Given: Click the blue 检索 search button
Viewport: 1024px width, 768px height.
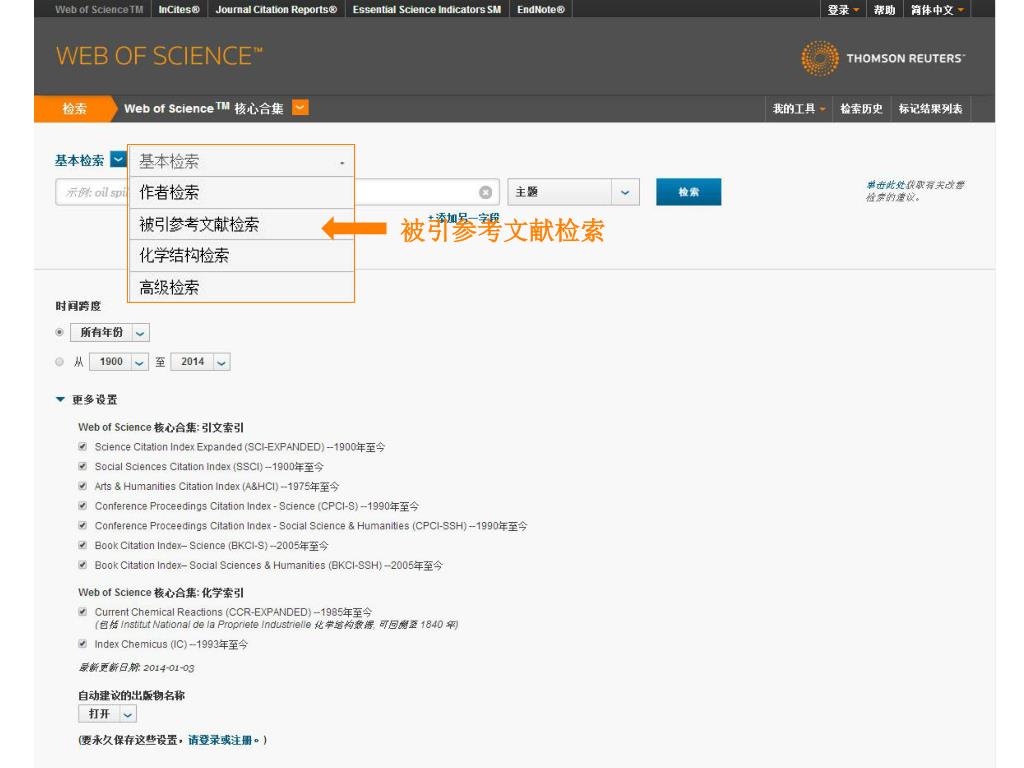Looking at the screenshot, I should click(688, 192).
